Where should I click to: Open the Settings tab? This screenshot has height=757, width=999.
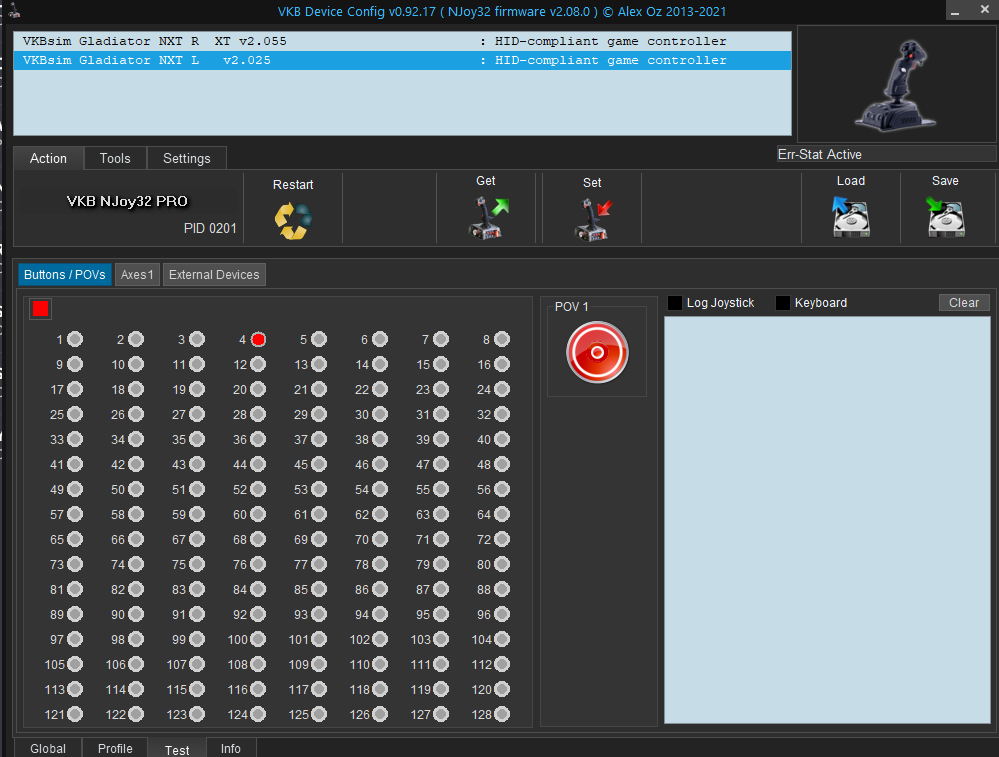[187, 158]
